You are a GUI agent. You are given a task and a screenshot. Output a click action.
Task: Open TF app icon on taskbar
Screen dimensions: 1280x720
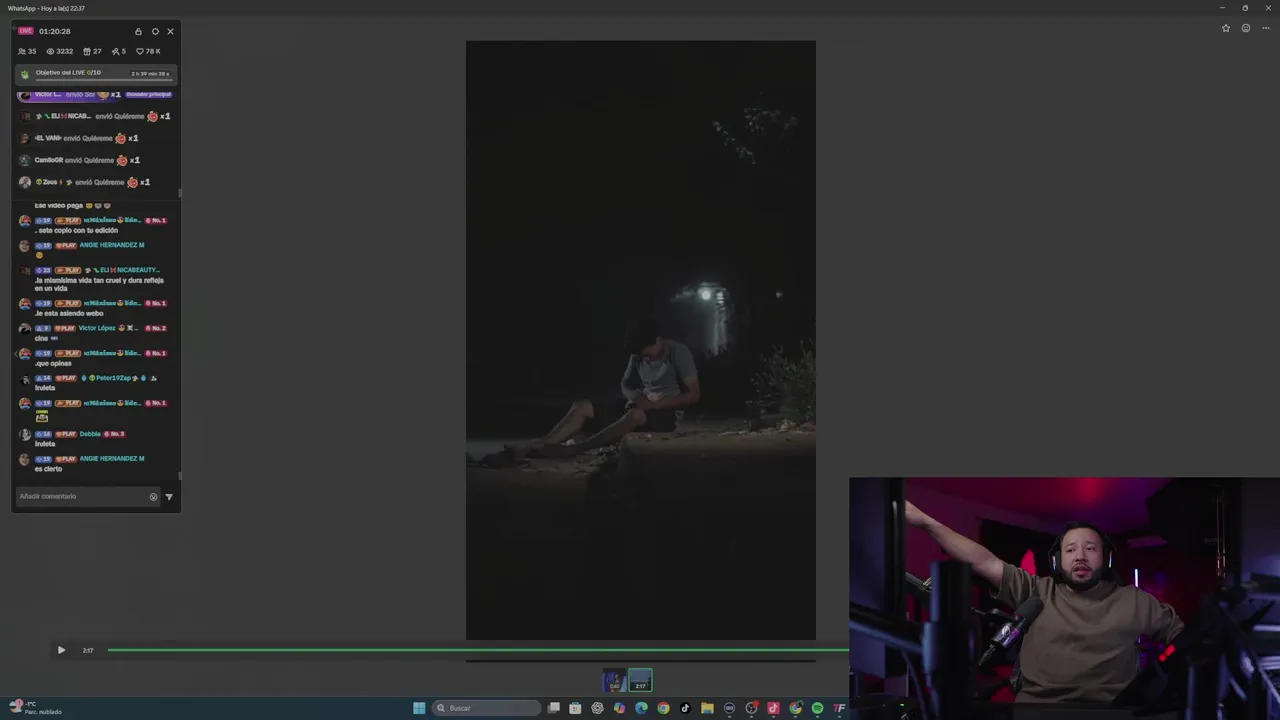[839, 708]
